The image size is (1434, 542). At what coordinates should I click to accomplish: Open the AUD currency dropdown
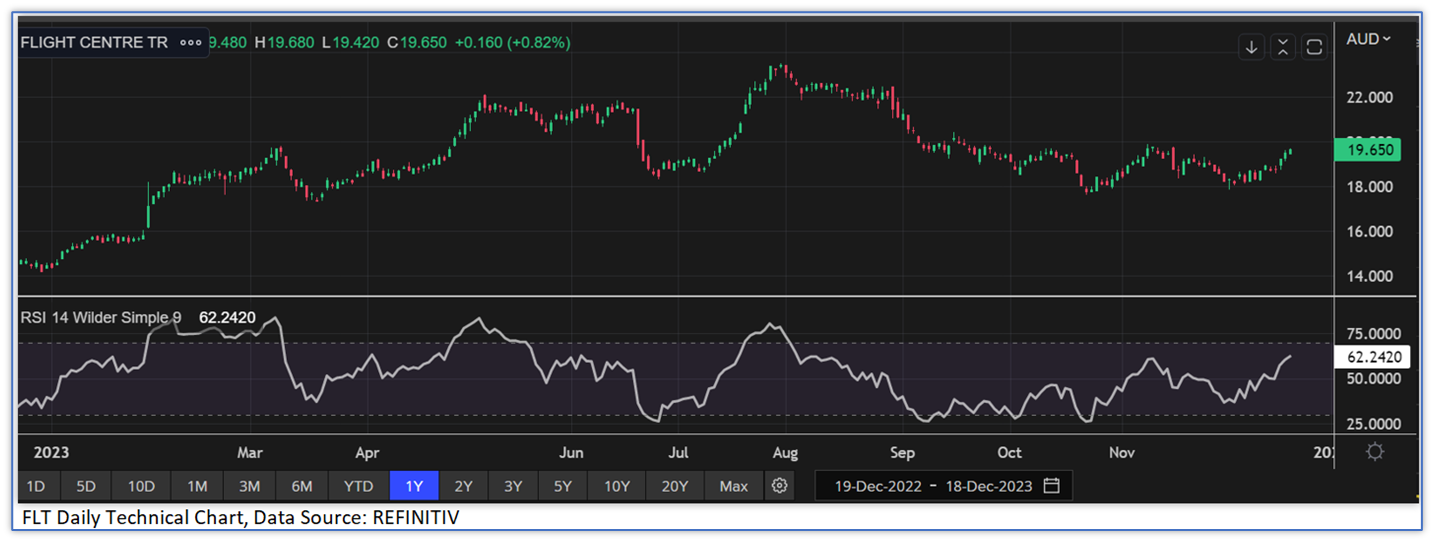click(1368, 39)
